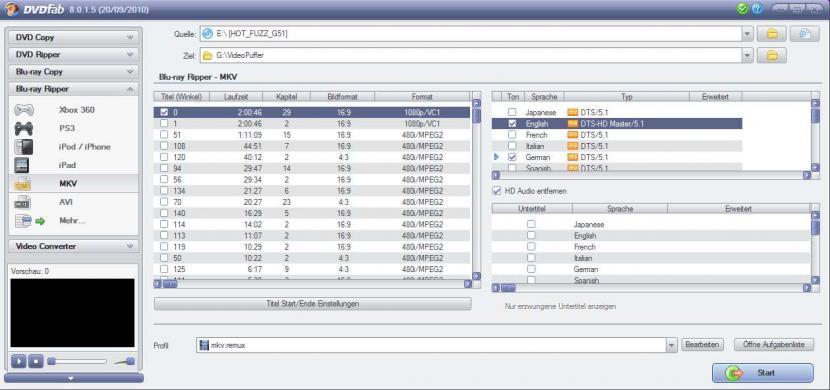Expand the Video Converter panel
830x390 pixels.
tap(74, 246)
